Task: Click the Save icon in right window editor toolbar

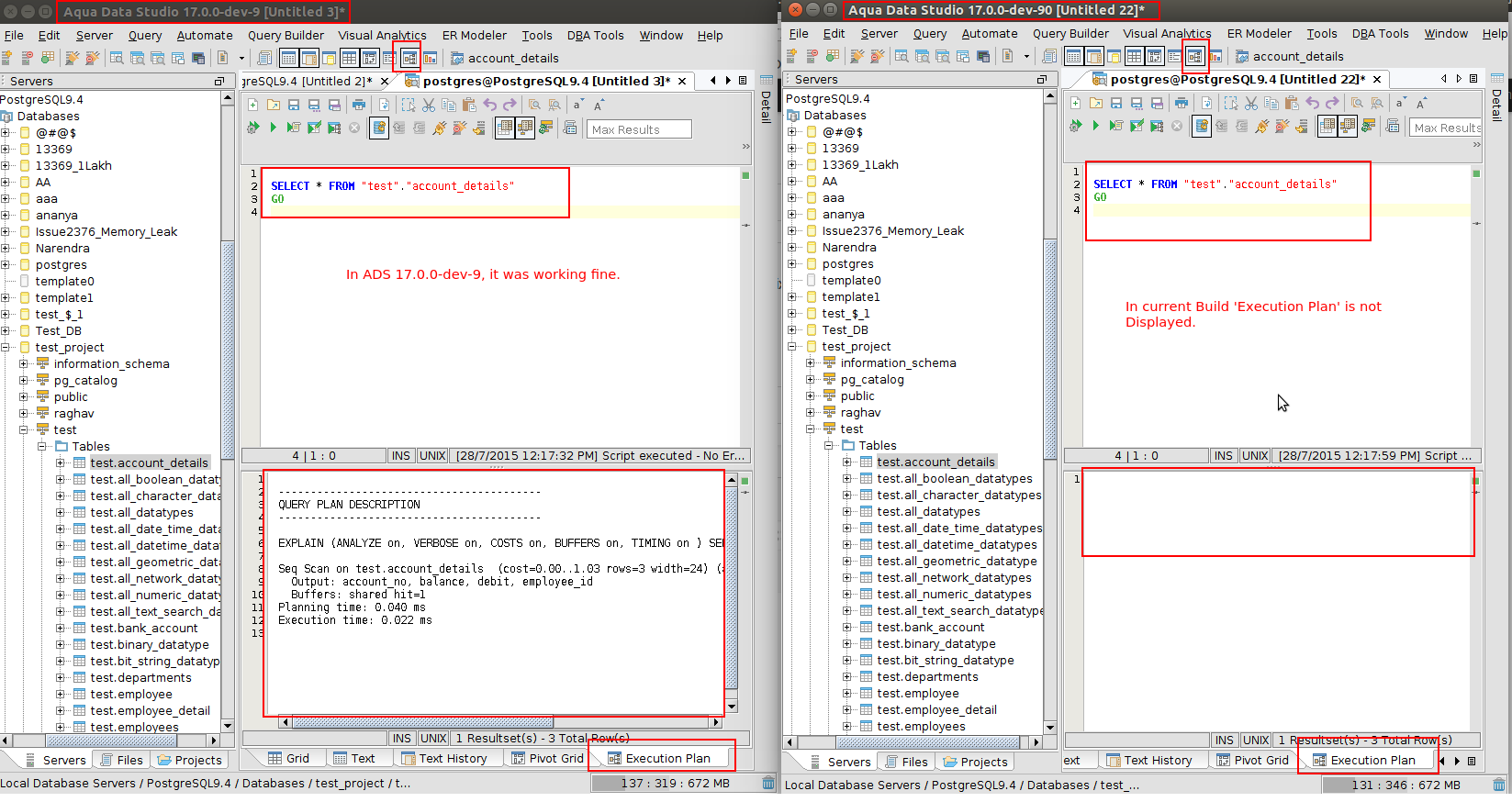Action: [x=1116, y=103]
